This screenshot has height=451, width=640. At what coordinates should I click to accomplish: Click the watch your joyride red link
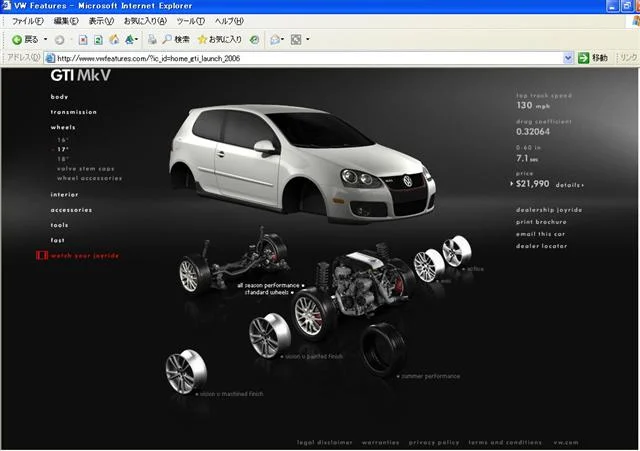85,256
